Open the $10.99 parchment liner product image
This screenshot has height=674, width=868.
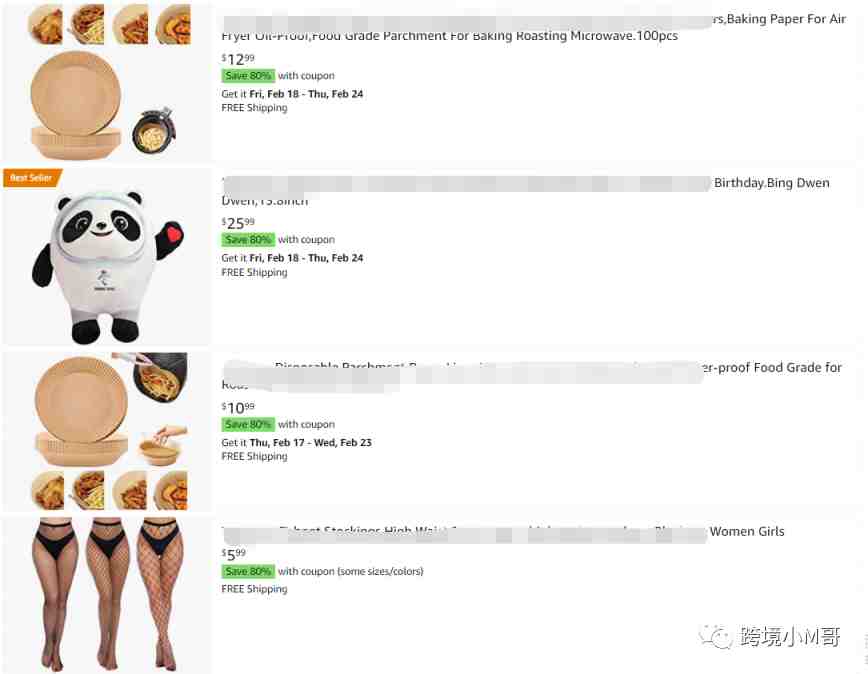(x=107, y=432)
